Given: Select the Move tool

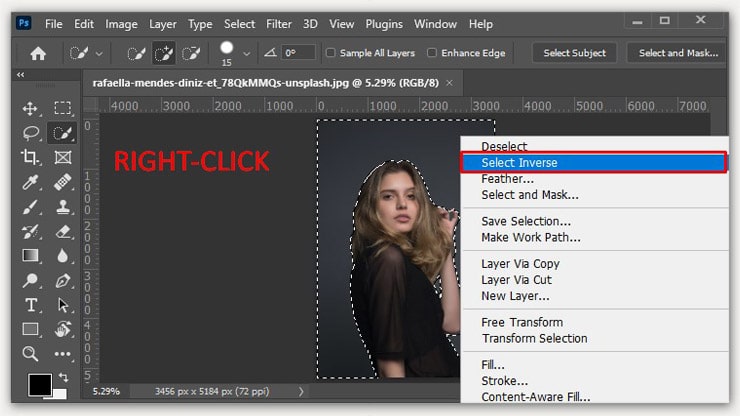Looking at the screenshot, I should point(30,109).
